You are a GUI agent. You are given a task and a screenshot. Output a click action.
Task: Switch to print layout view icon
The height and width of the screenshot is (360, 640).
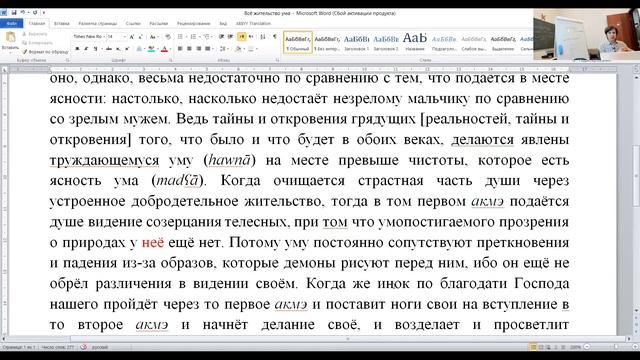533,347
